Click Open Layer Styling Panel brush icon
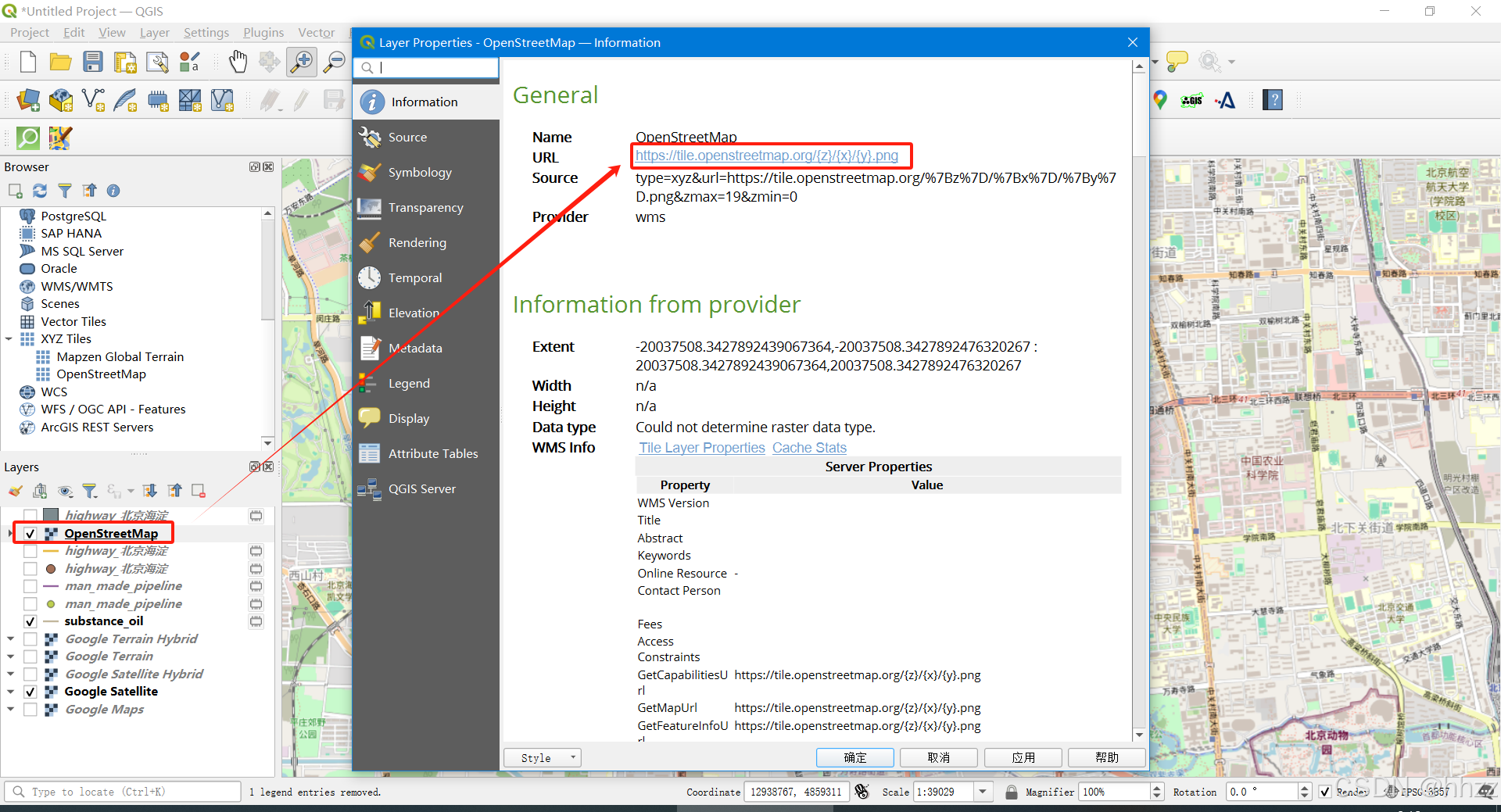The height and width of the screenshot is (812, 1501). tap(16, 491)
